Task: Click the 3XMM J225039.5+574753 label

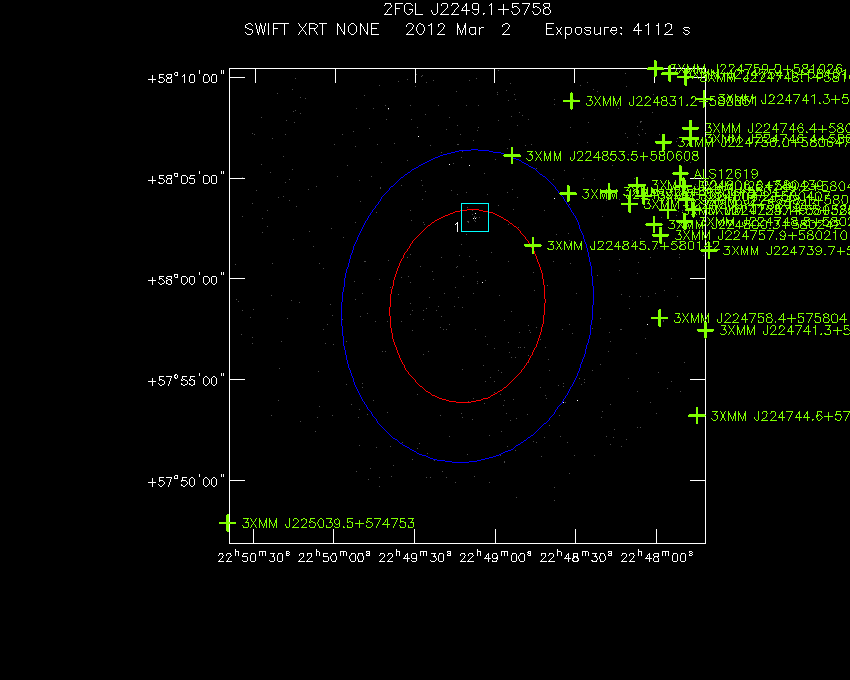Action: tap(328, 523)
